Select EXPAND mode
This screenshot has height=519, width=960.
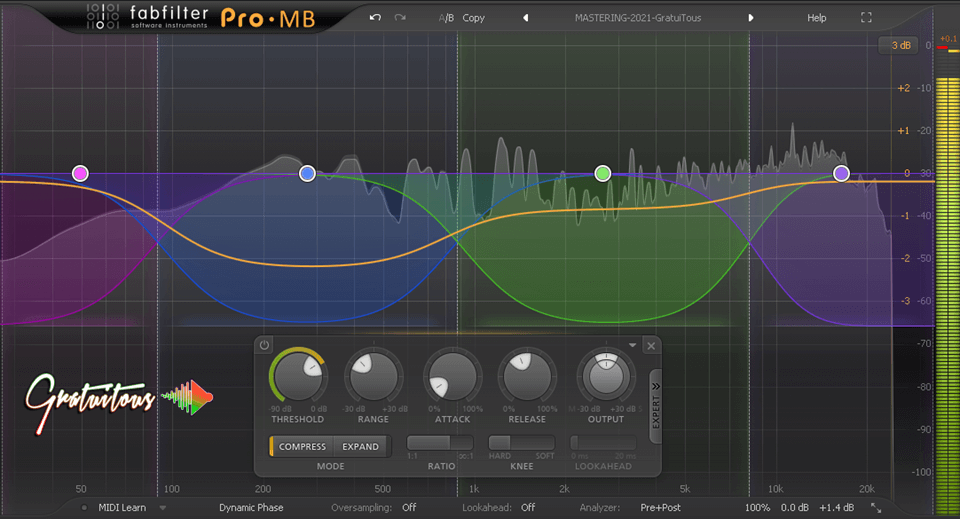(360, 447)
